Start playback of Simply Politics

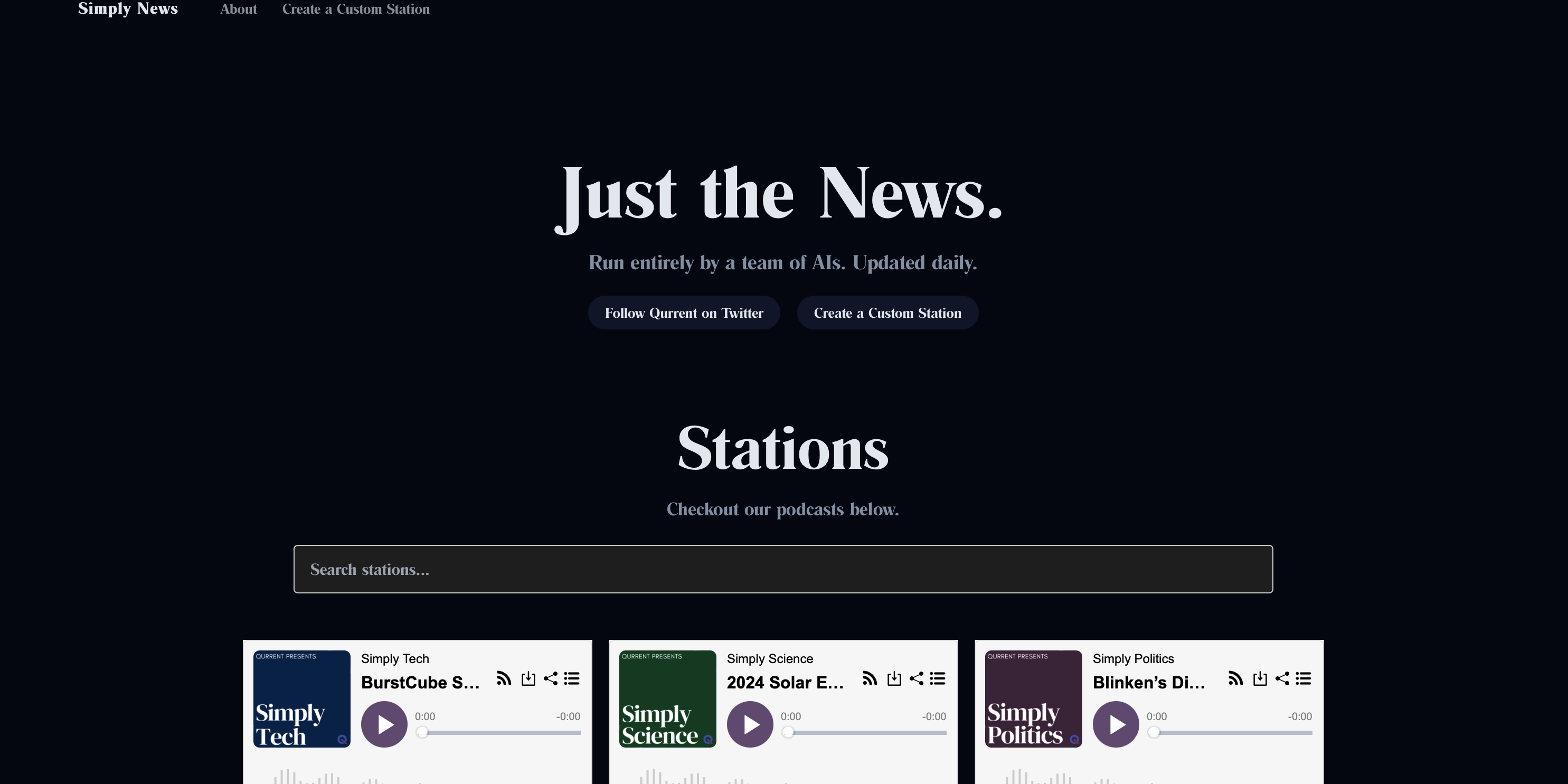[1116, 724]
